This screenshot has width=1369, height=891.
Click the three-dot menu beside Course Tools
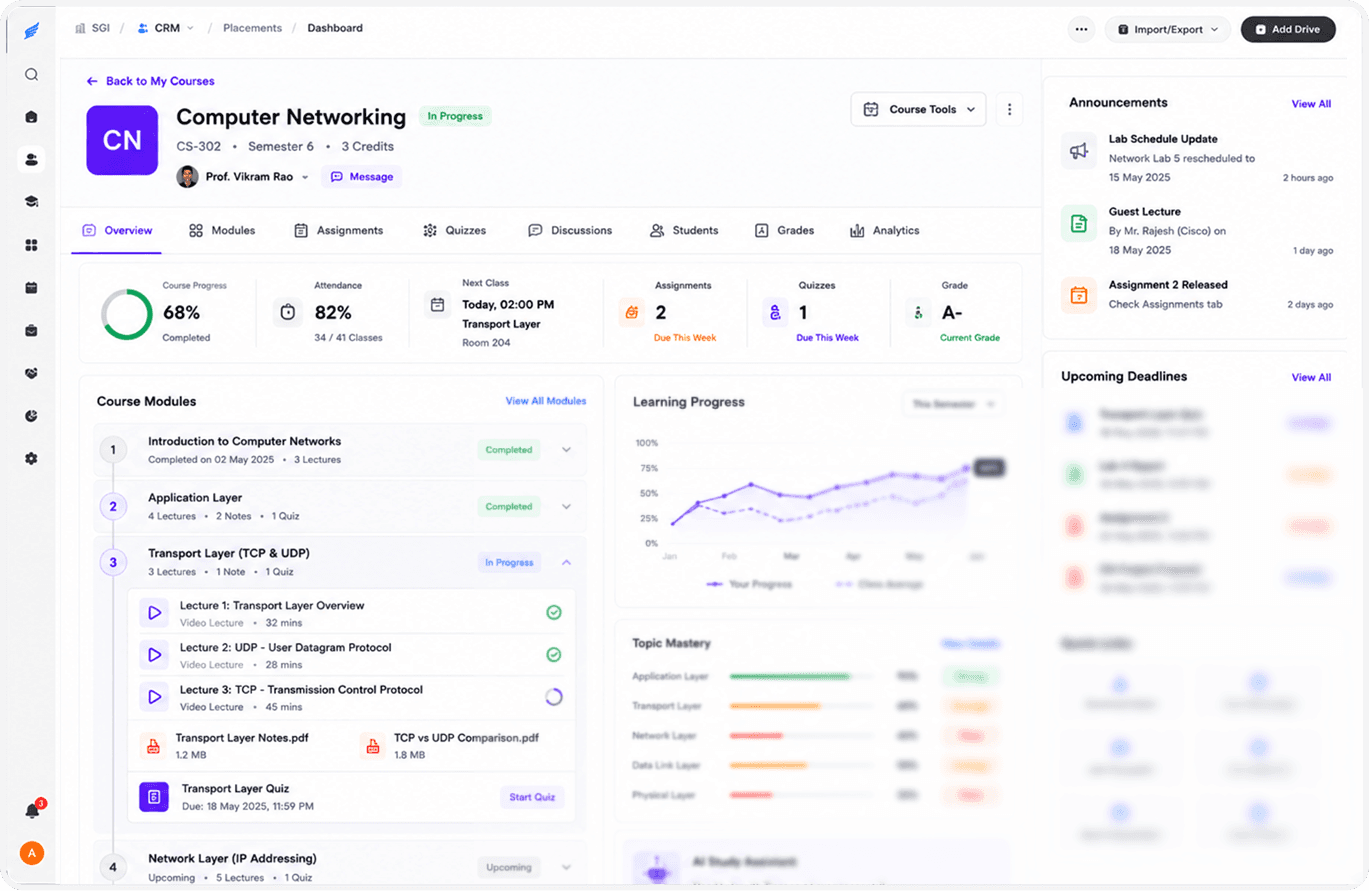[1009, 110]
